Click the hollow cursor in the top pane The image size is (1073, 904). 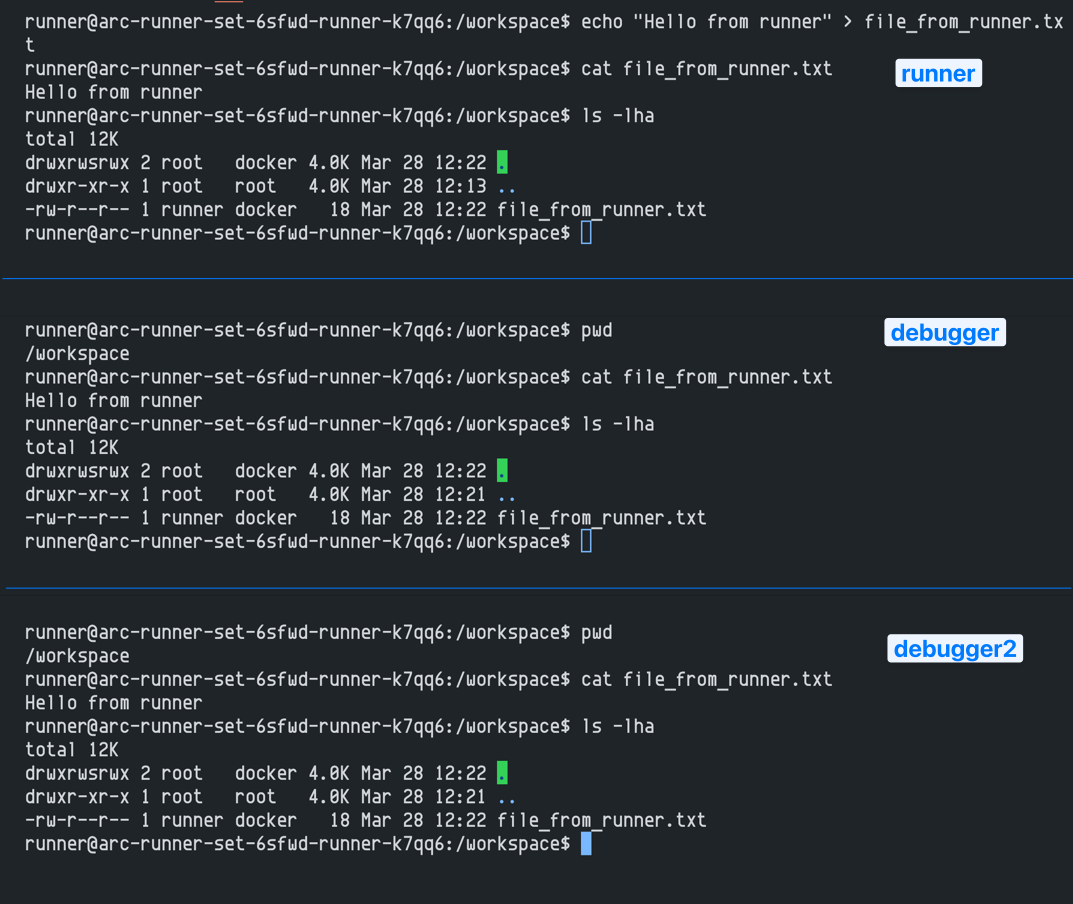point(586,233)
